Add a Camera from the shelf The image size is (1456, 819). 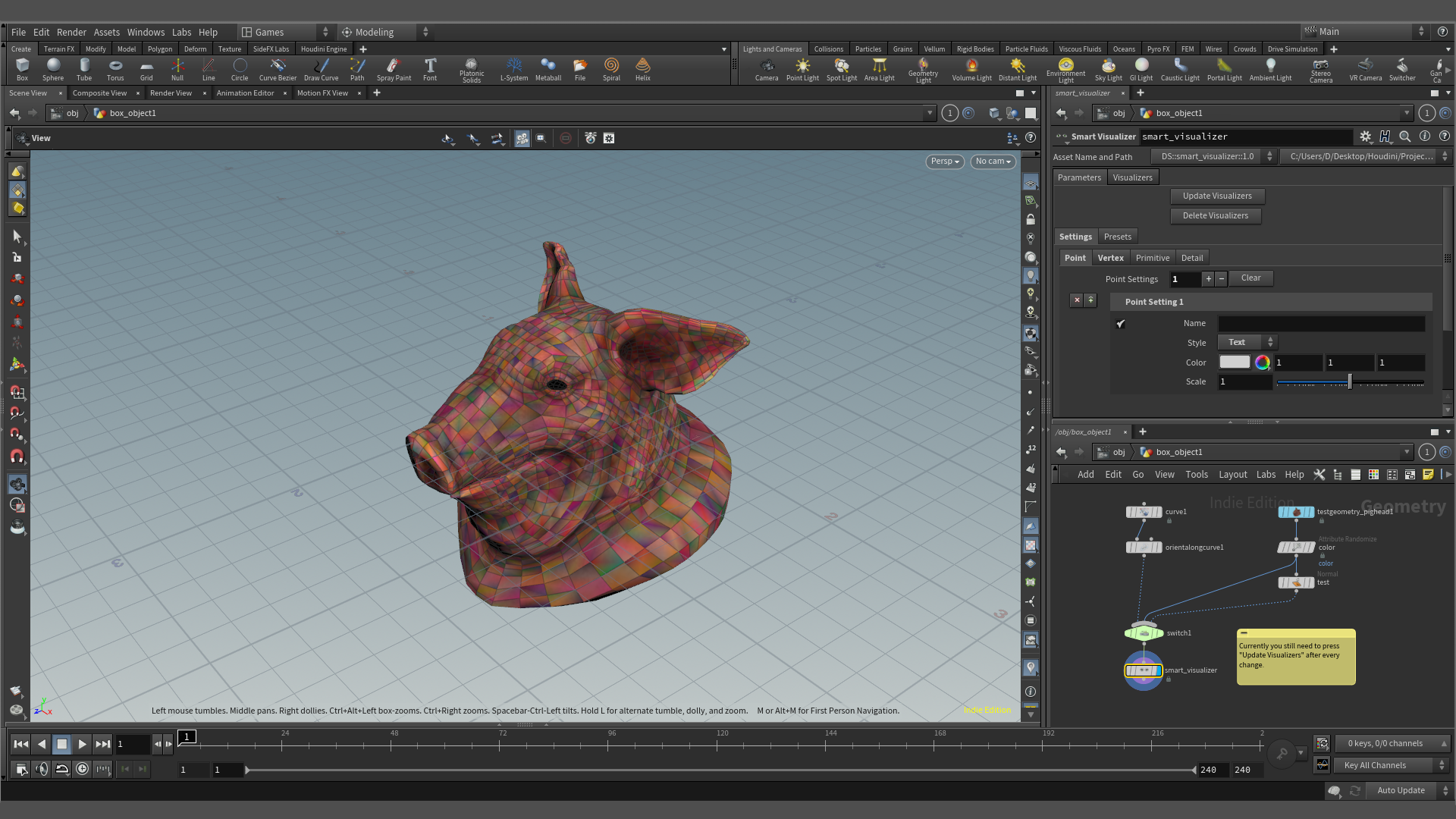click(767, 69)
